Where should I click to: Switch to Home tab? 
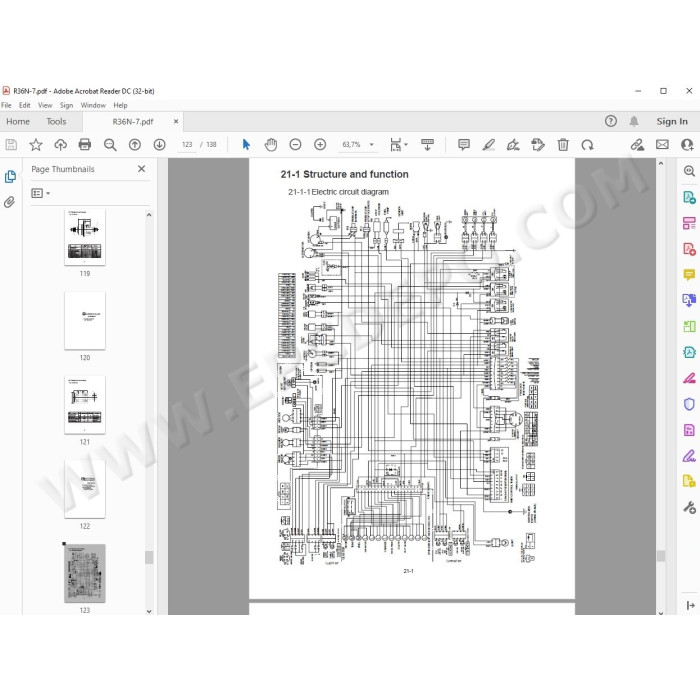[x=18, y=121]
